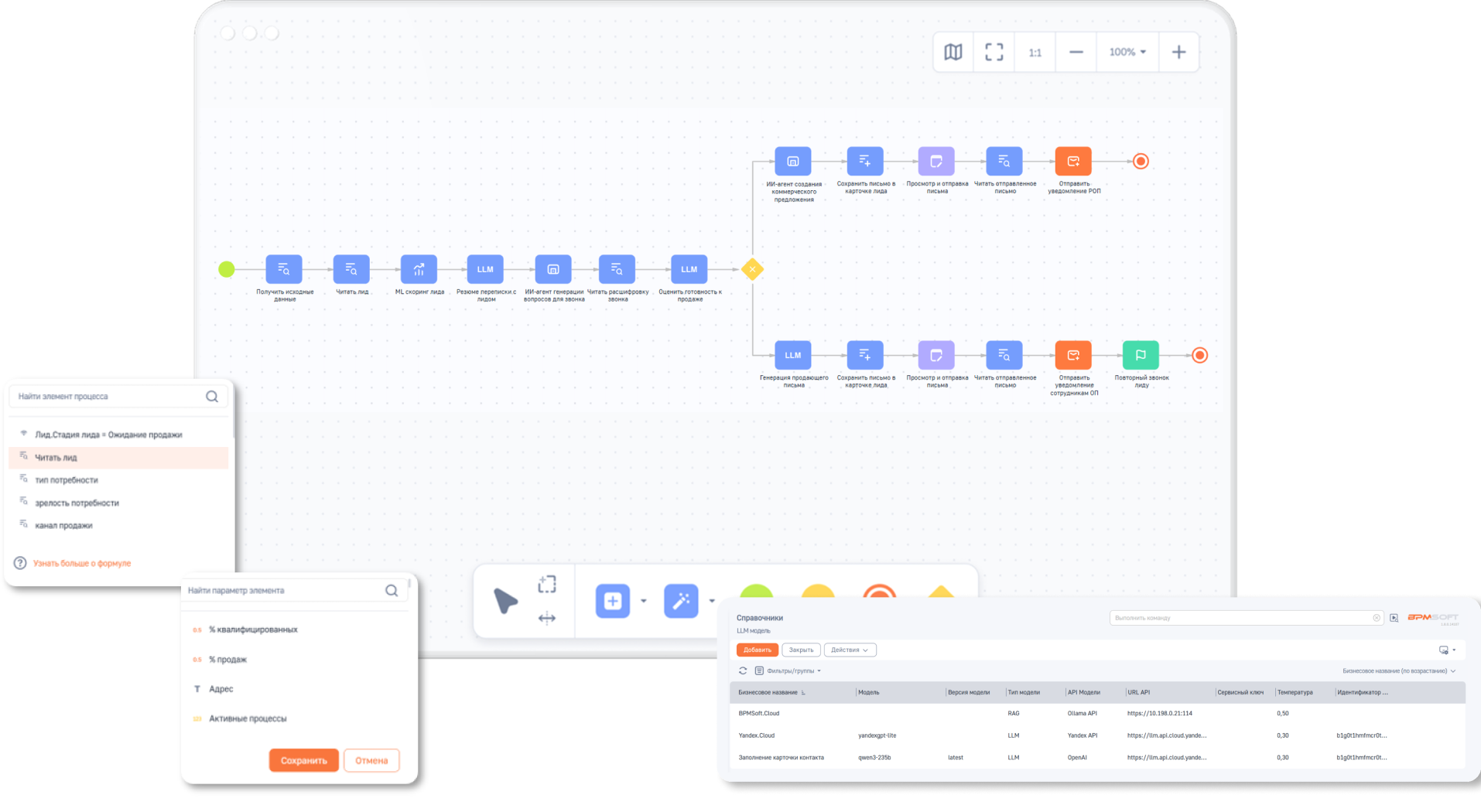The height and width of the screenshot is (812, 1481).
Task: Click the 'Отмена' button
Action: point(371,760)
